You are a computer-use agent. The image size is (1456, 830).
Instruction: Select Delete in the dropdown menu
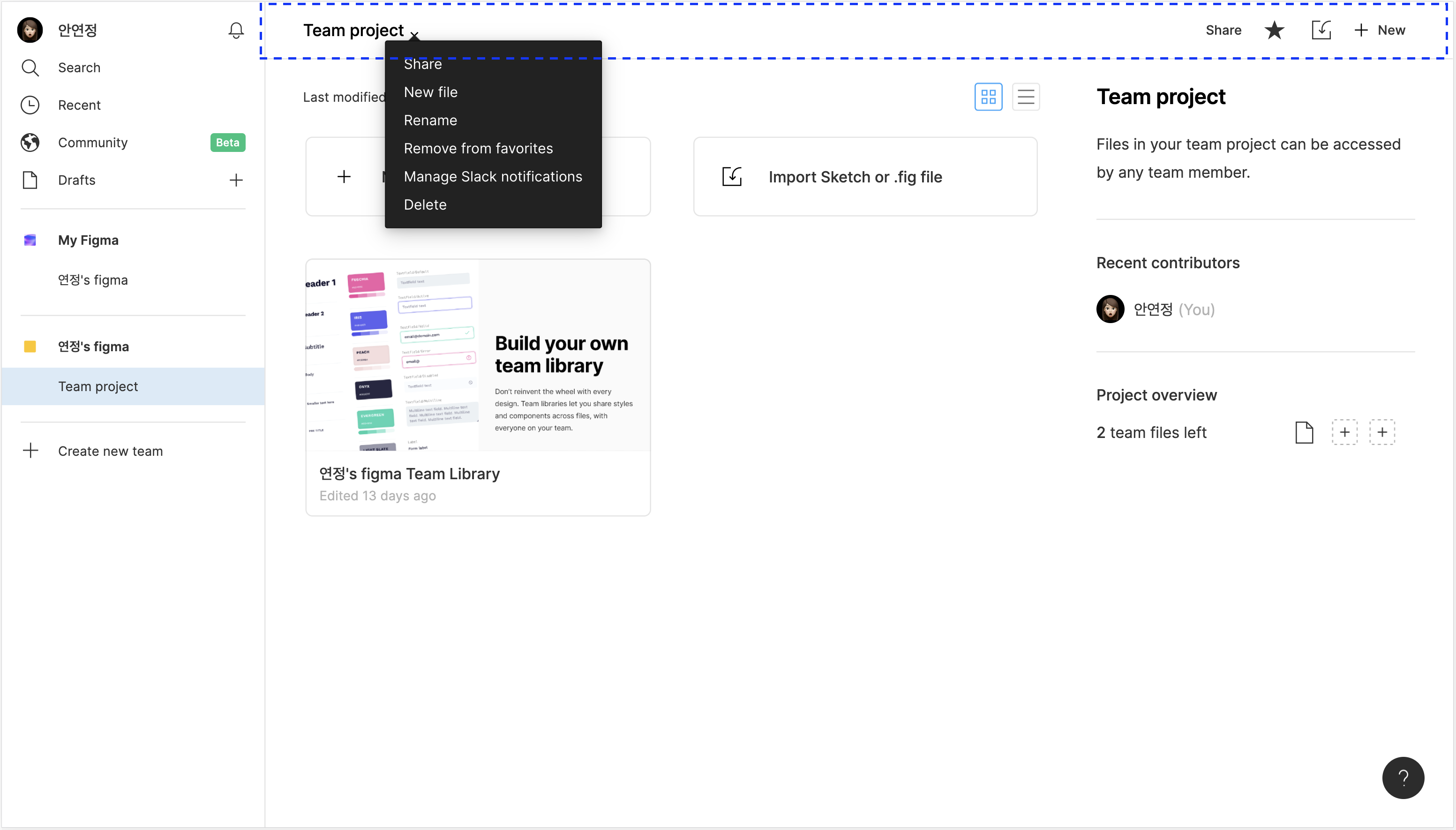pos(425,204)
